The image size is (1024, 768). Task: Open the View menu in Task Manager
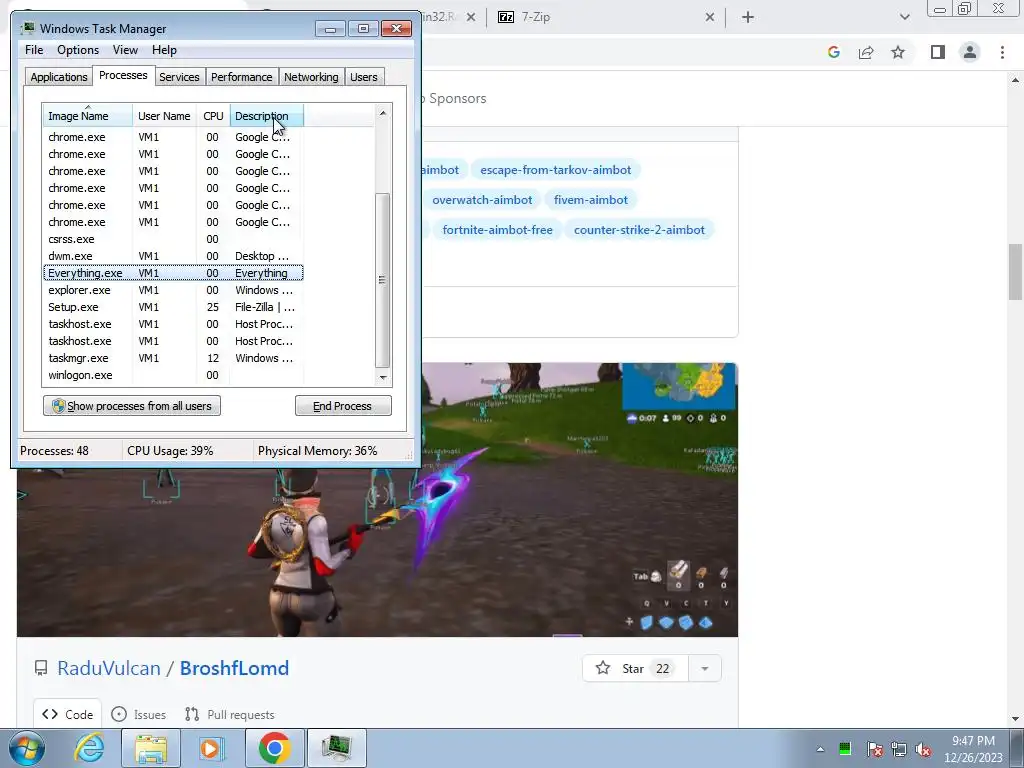[125, 50]
